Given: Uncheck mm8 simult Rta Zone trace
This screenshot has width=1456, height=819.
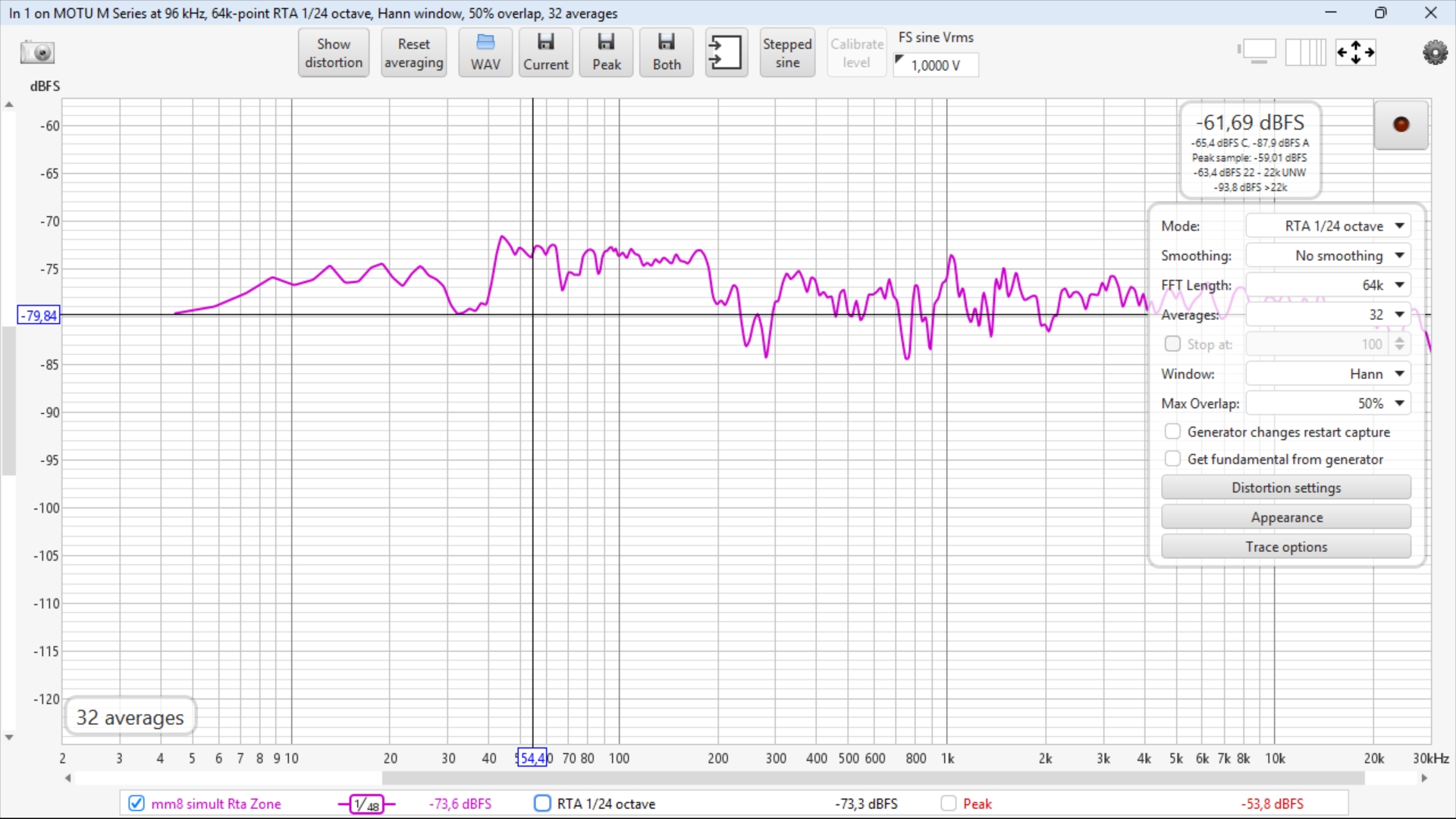Looking at the screenshot, I should pos(136,803).
